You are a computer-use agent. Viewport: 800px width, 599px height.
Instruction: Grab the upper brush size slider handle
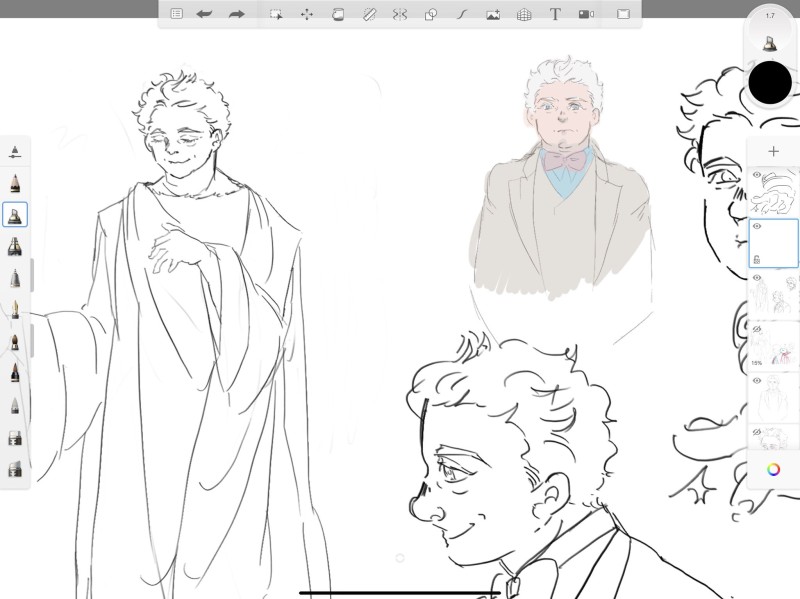31,275
